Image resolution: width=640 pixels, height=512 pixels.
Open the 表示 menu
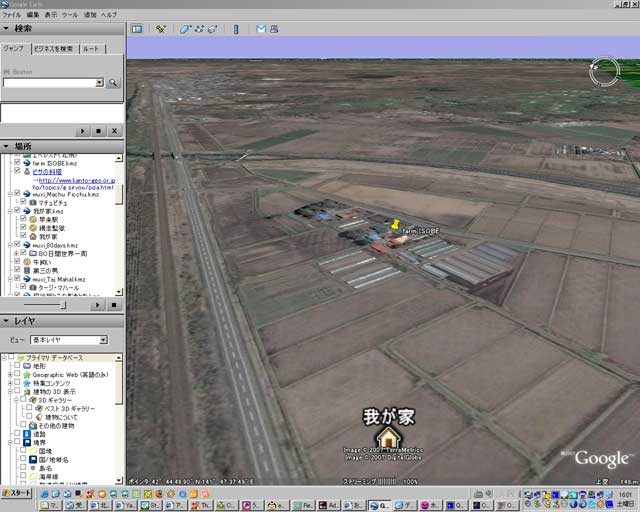point(51,15)
